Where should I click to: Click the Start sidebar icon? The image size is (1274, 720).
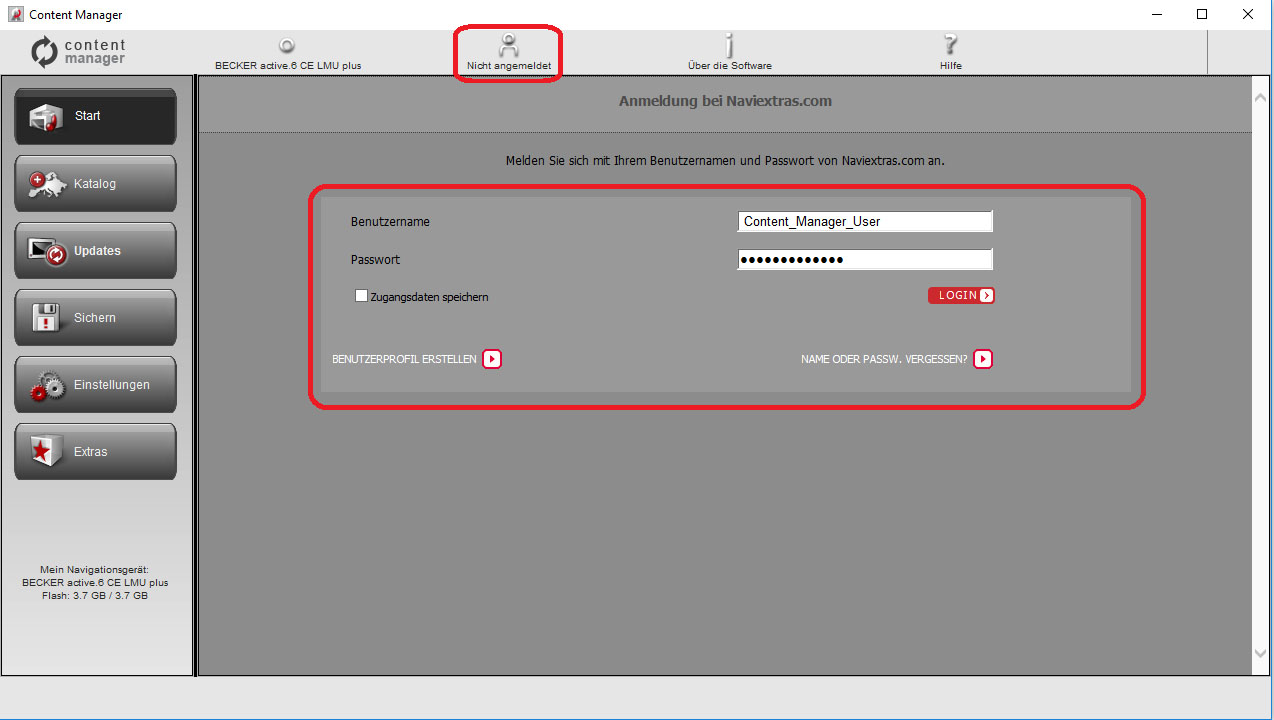point(47,117)
